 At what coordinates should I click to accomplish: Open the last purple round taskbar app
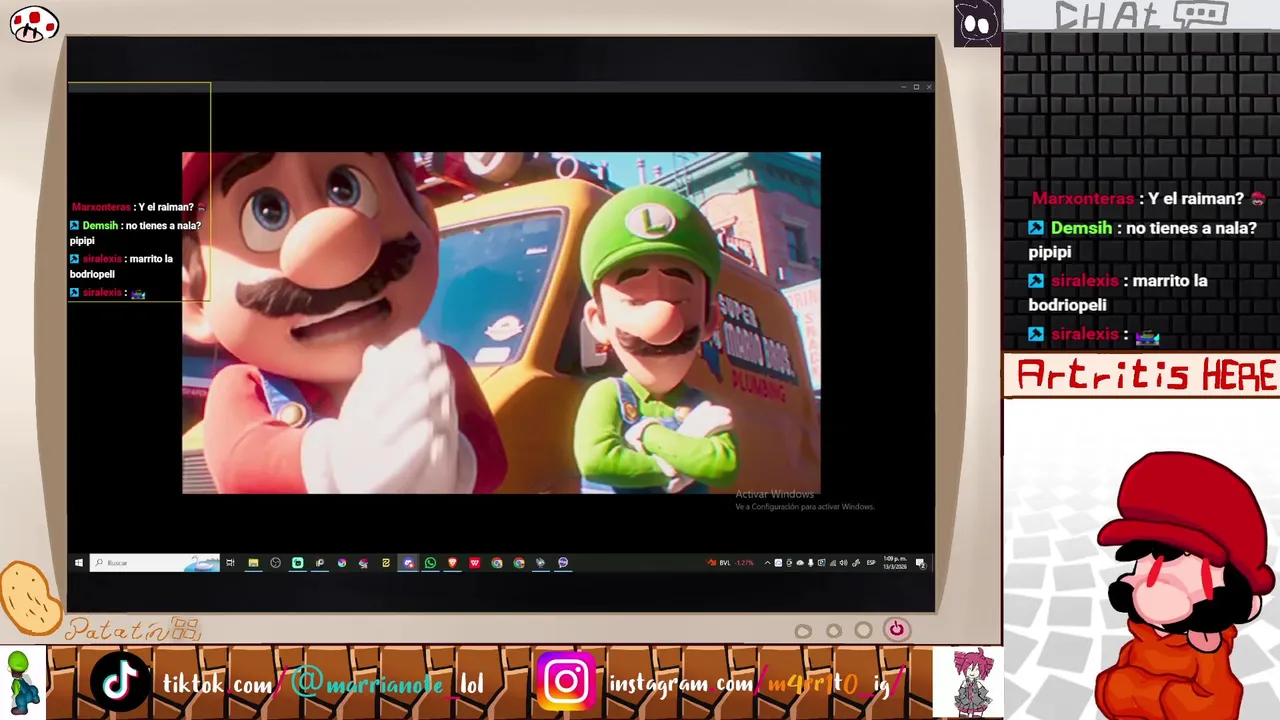coord(562,563)
